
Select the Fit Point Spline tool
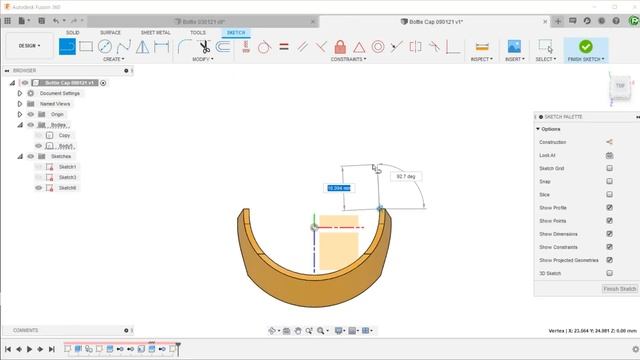pyautogui.click(x=124, y=47)
